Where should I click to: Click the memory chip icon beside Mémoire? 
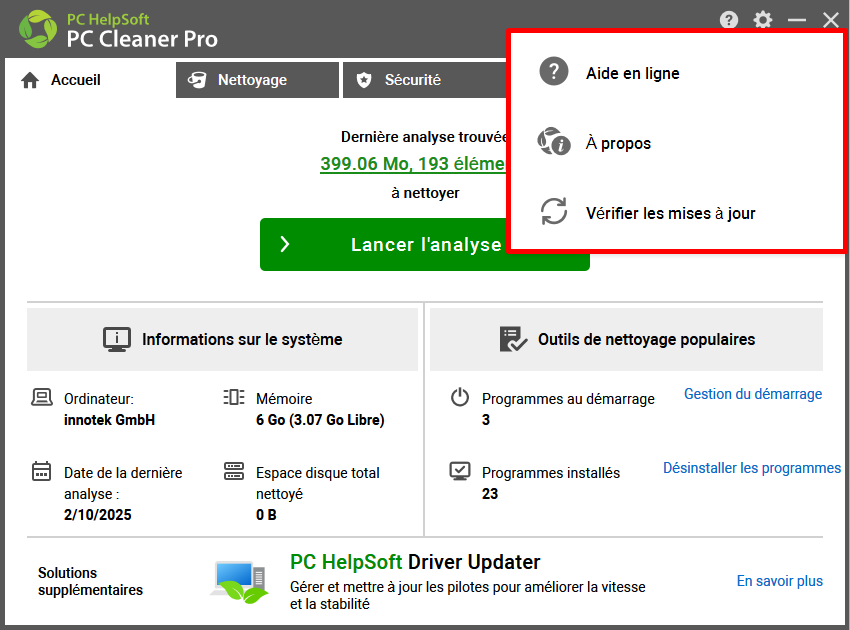[234, 397]
